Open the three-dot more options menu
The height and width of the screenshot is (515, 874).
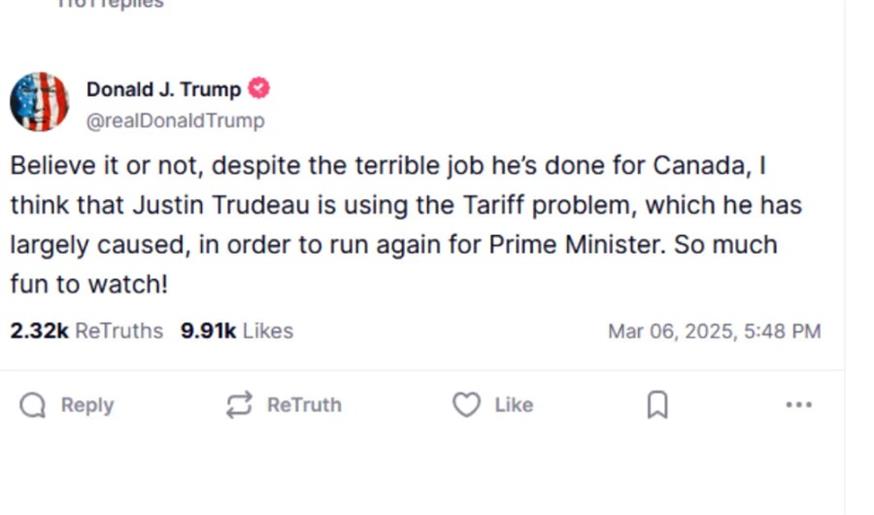click(x=798, y=405)
